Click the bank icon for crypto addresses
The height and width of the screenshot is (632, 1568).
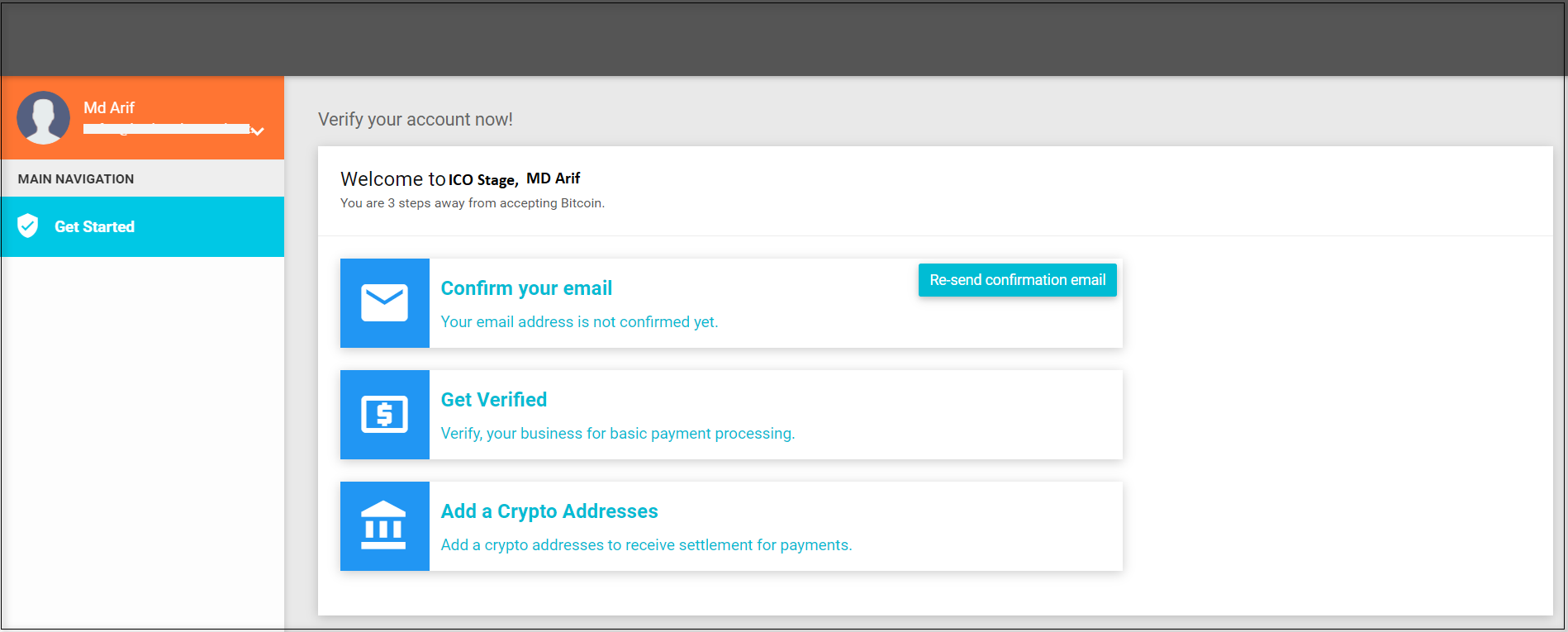[385, 525]
